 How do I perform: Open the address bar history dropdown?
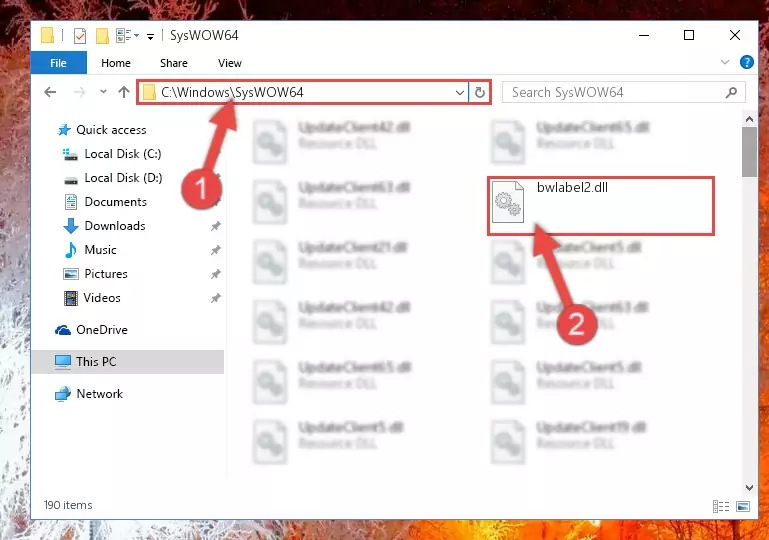[x=460, y=93]
